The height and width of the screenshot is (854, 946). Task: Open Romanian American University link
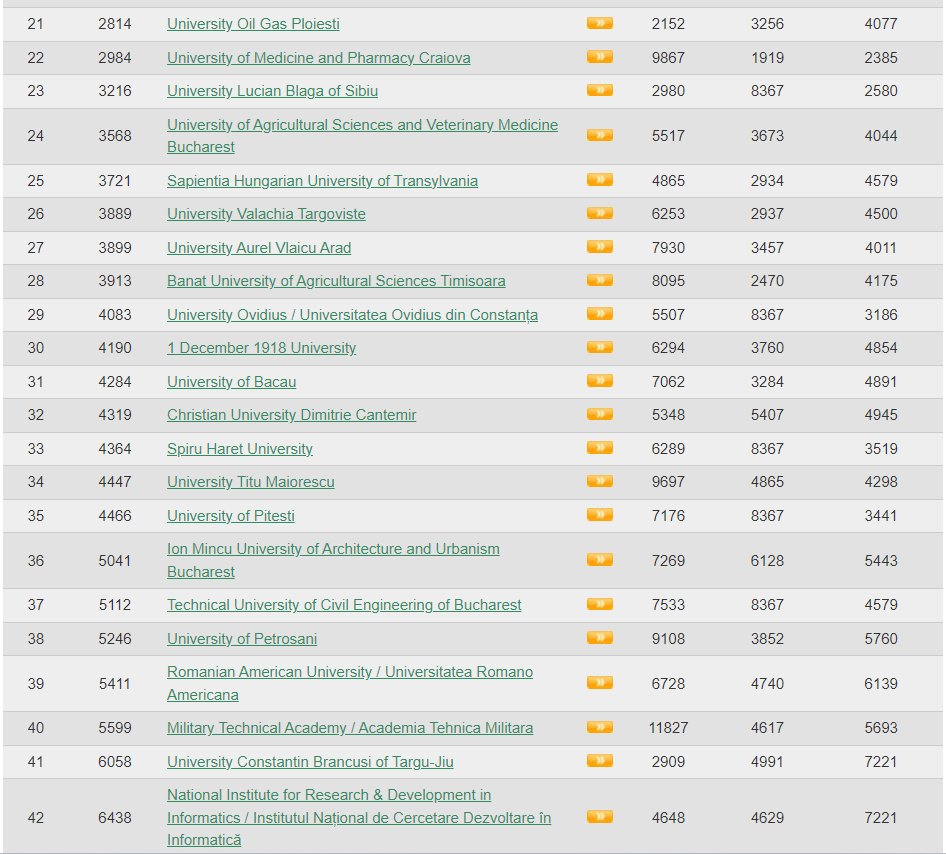[x=349, y=672]
